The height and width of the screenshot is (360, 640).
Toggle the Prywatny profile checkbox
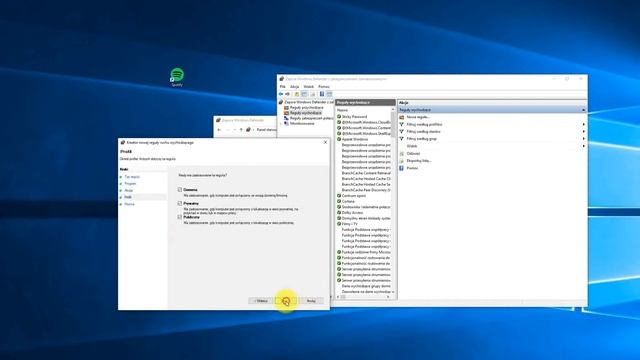(180, 203)
